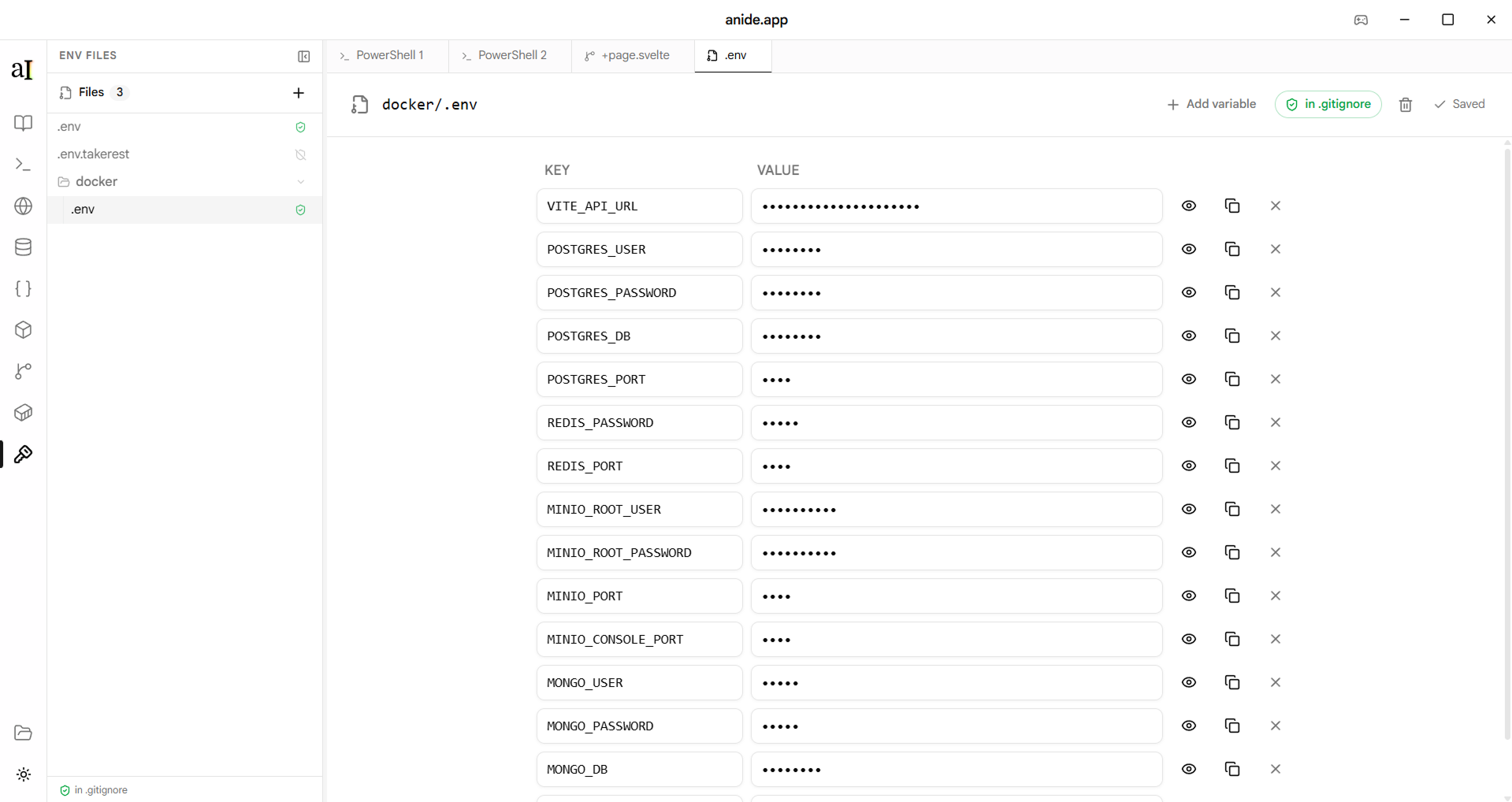The width and height of the screenshot is (1512, 802).
Task: Remove the POSTGRES_DB variable
Action: coord(1276,336)
